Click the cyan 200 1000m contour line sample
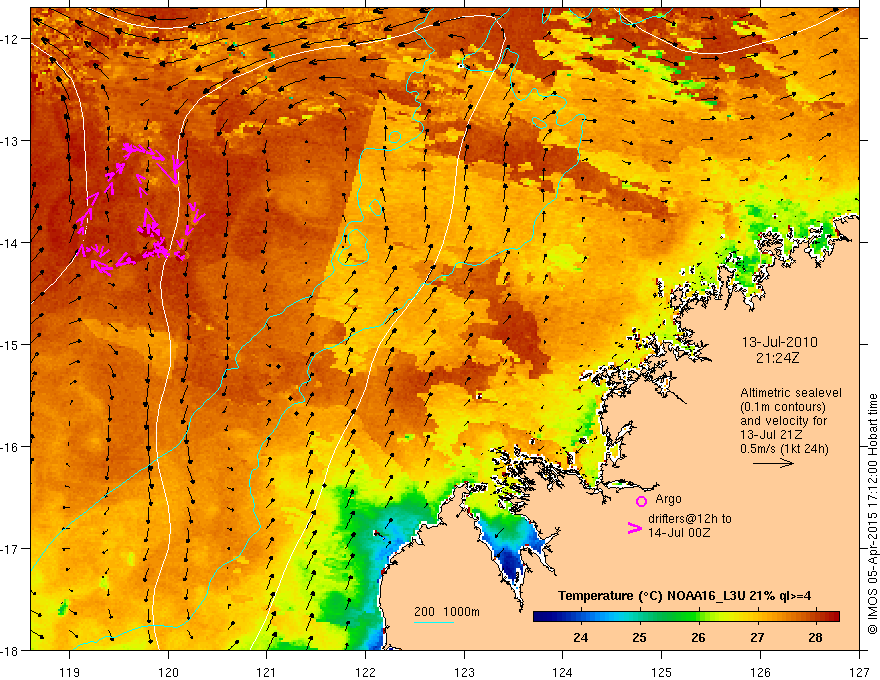 coord(434,622)
